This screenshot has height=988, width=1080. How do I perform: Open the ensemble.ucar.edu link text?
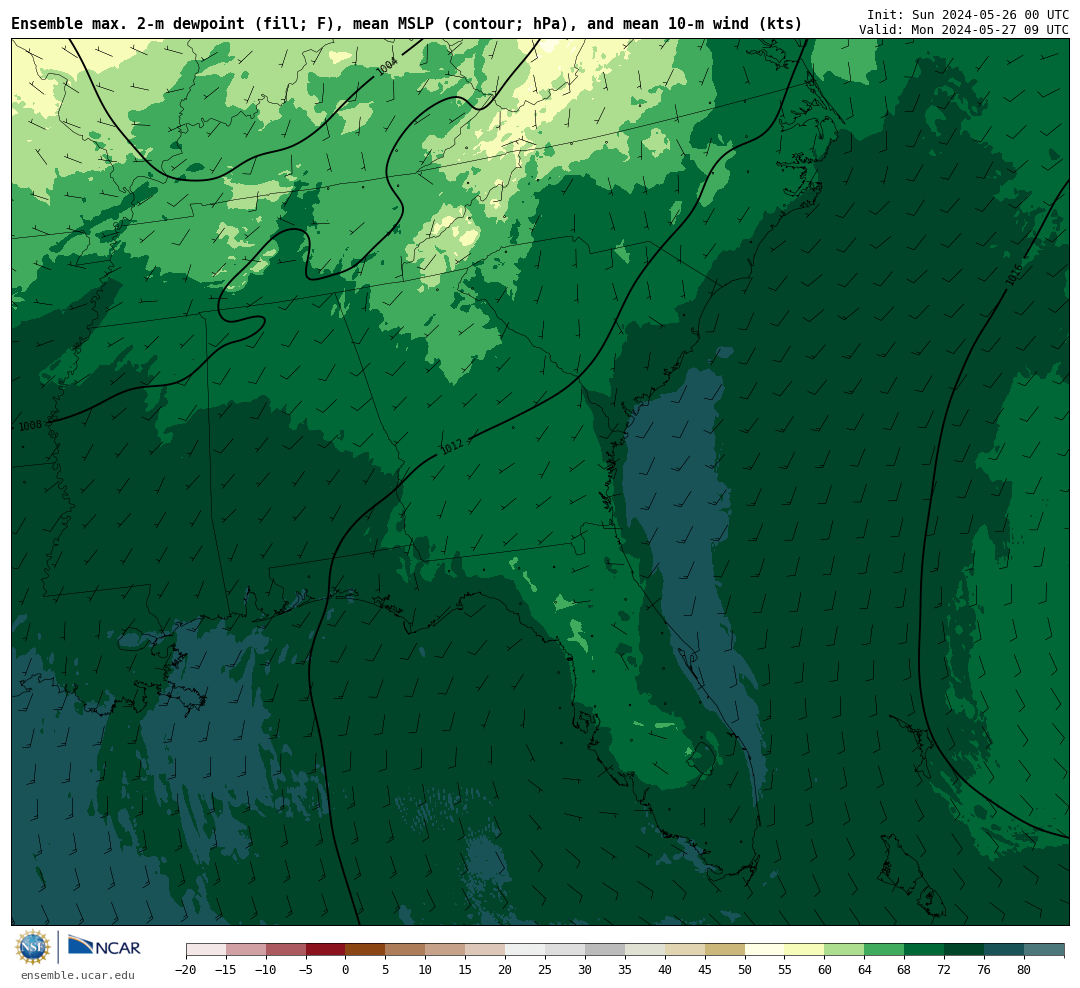78,975
